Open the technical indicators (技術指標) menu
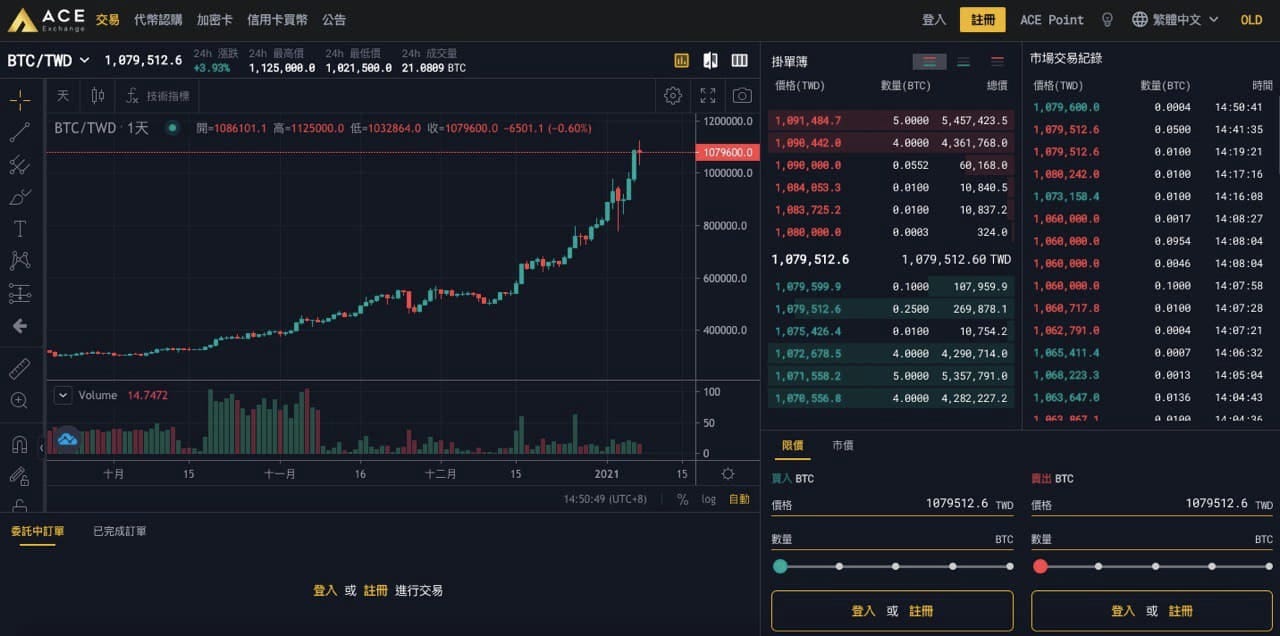The width and height of the screenshot is (1280, 636). (x=158, y=96)
